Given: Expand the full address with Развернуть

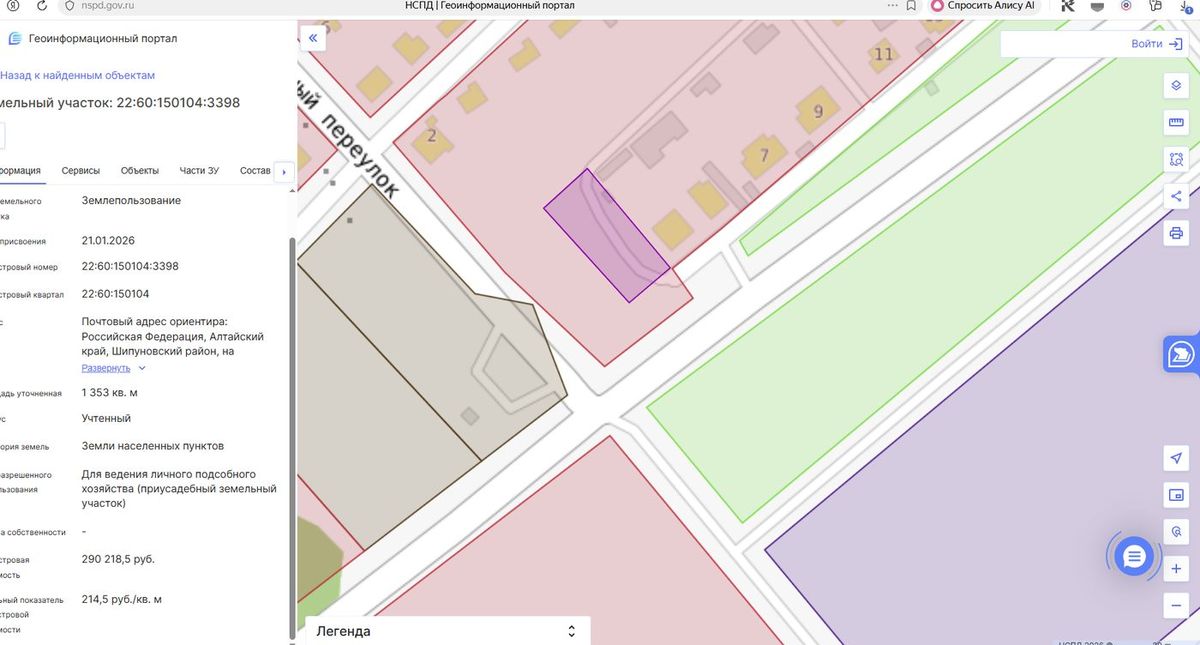Looking at the screenshot, I should click(114, 368).
